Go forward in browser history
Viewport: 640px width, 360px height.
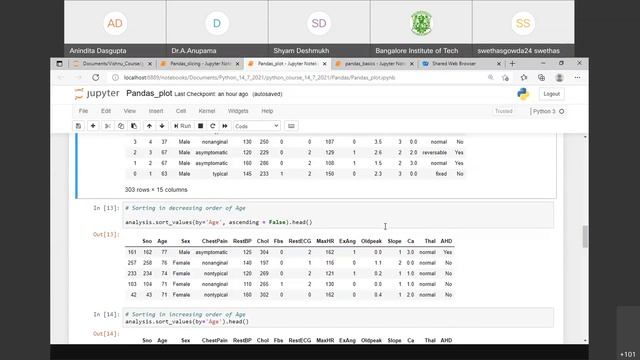tap(78, 78)
